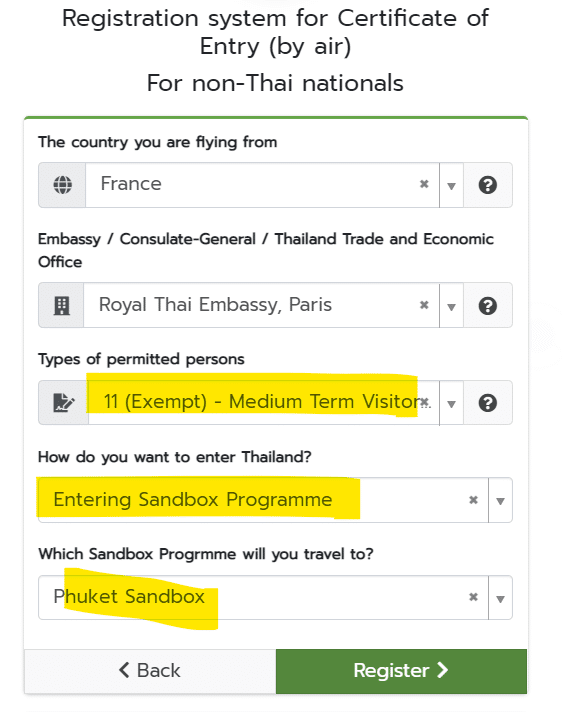The image size is (562, 712).
Task: Expand the country dropdown arrow
Action: pos(451,186)
